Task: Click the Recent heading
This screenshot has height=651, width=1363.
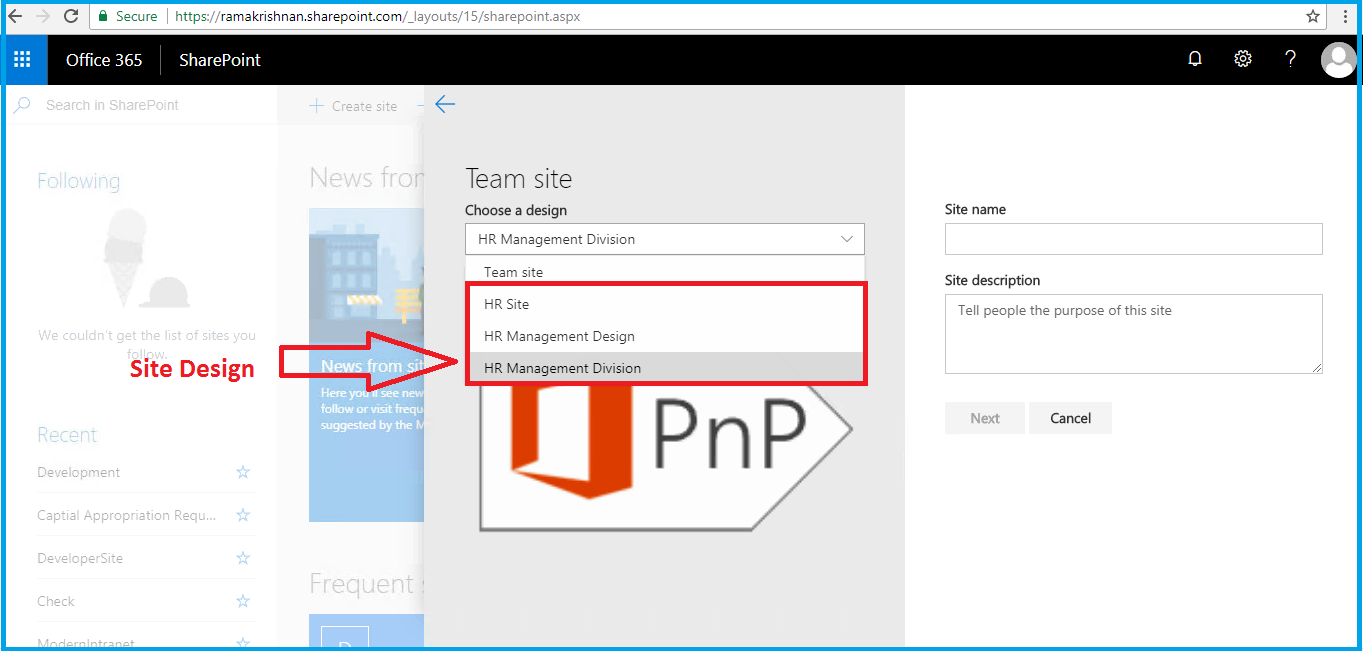Action: 67,435
